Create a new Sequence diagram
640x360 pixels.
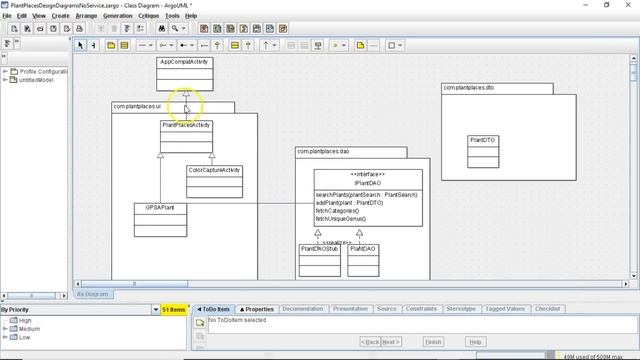(231, 29)
